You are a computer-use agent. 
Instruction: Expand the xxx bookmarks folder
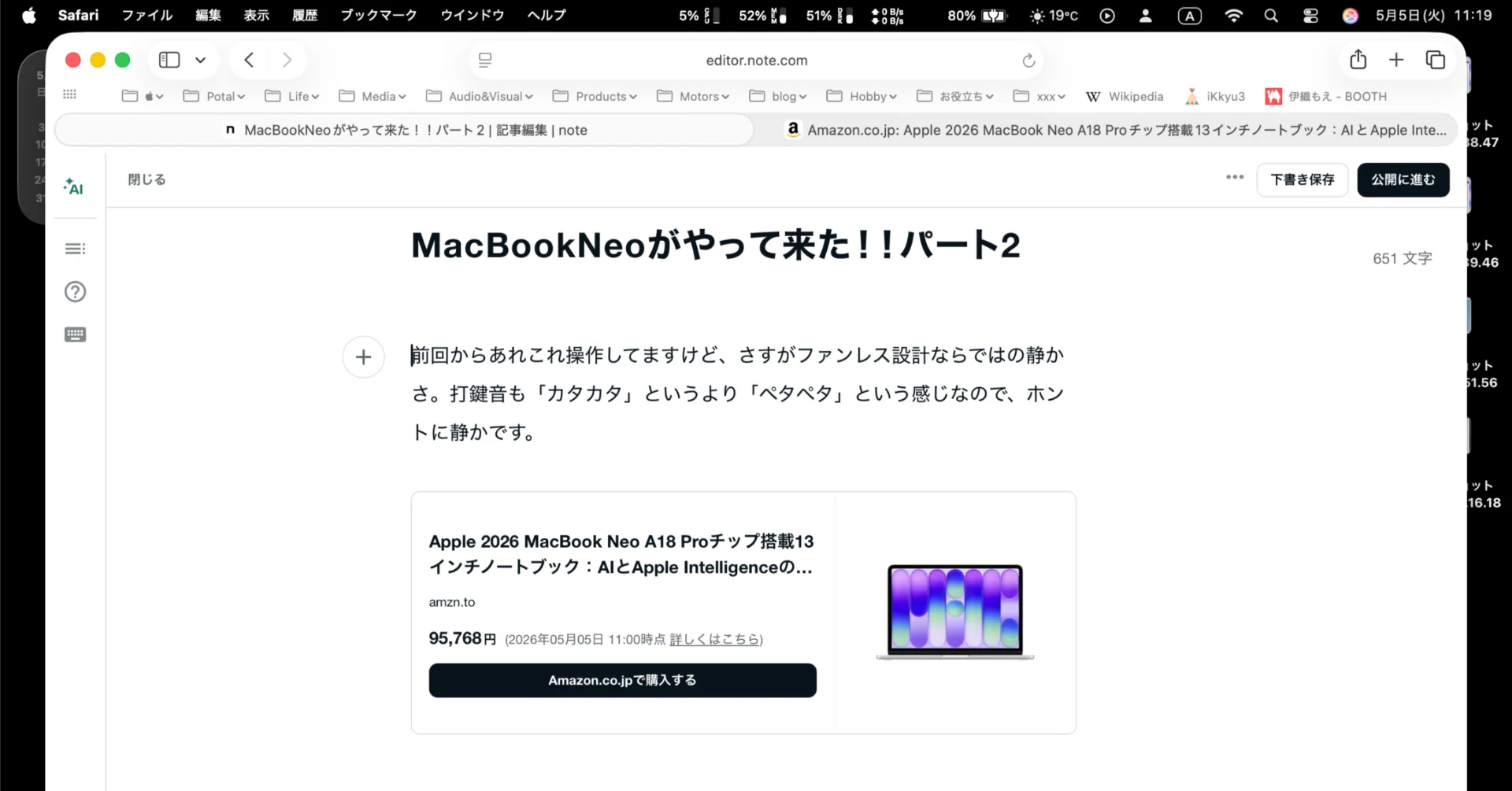point(1039,96)
